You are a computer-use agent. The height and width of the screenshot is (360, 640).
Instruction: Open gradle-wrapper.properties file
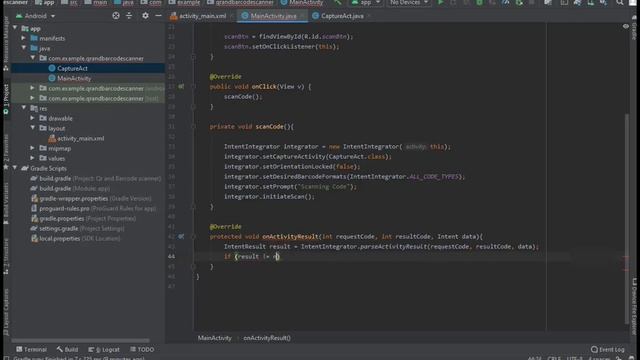point(91,198)
